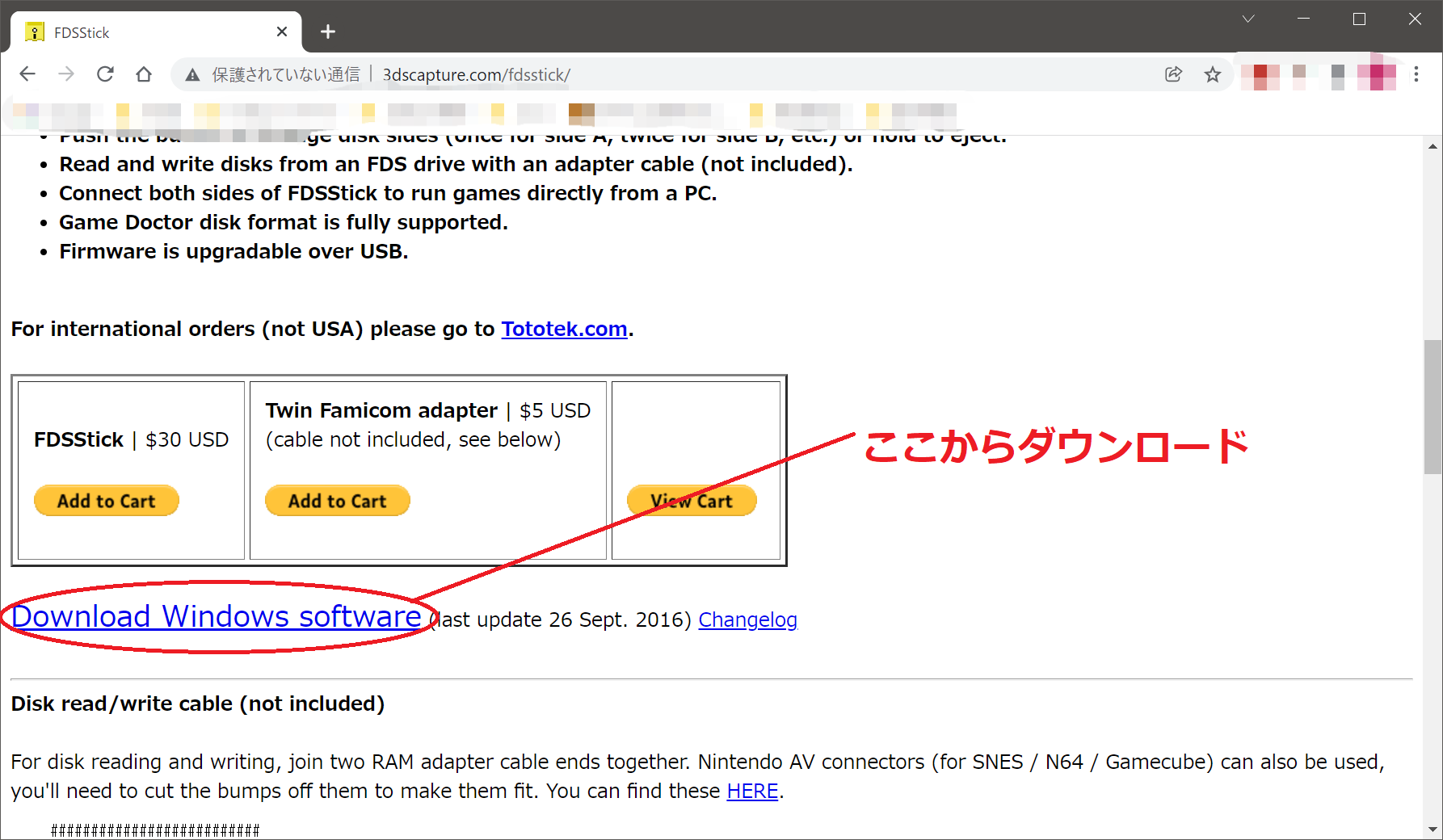Image resolution: width=1443 pixels, height=840 pixels.
Task: Open a new browser tab
Action: click(327, 31)
